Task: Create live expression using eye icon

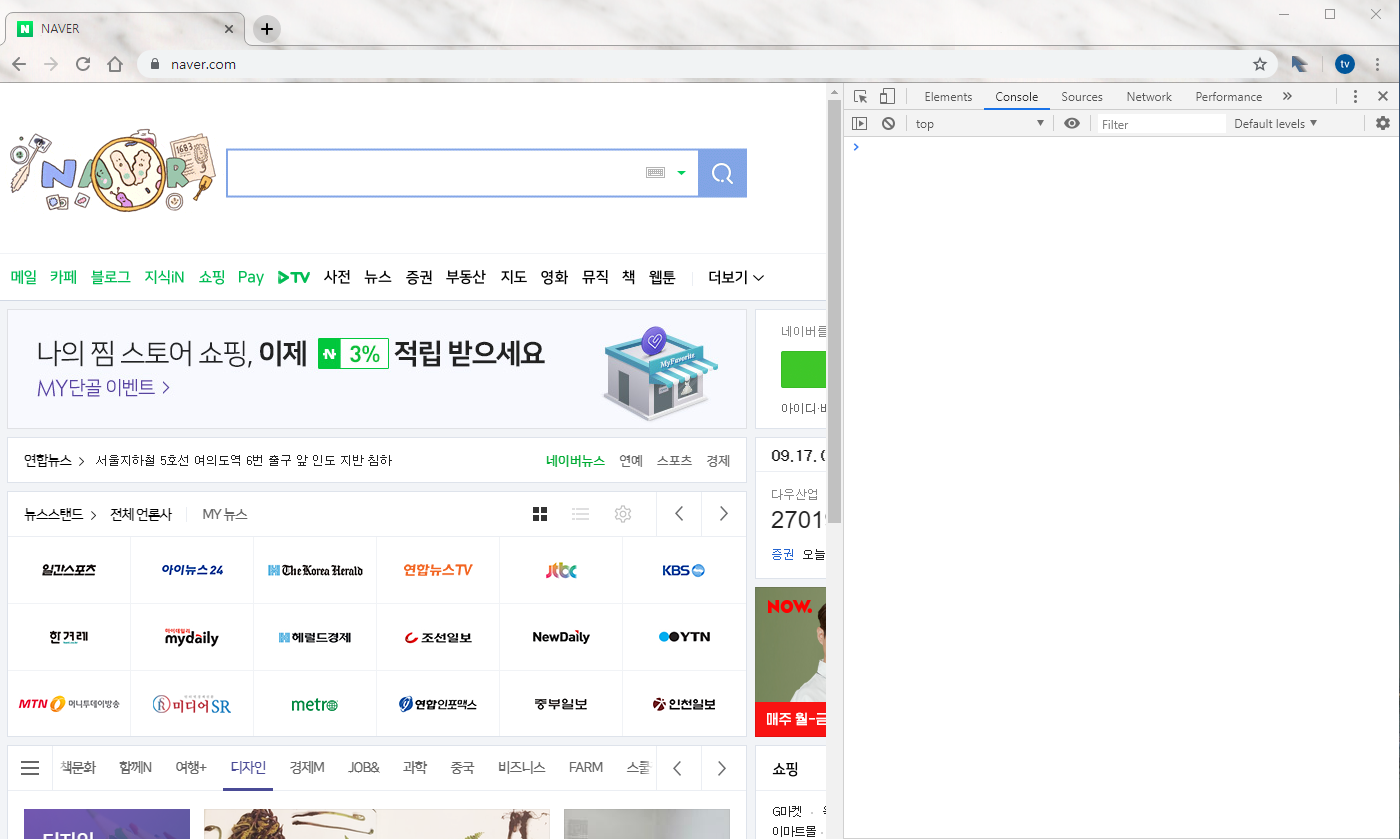Action: point(1072,124)
